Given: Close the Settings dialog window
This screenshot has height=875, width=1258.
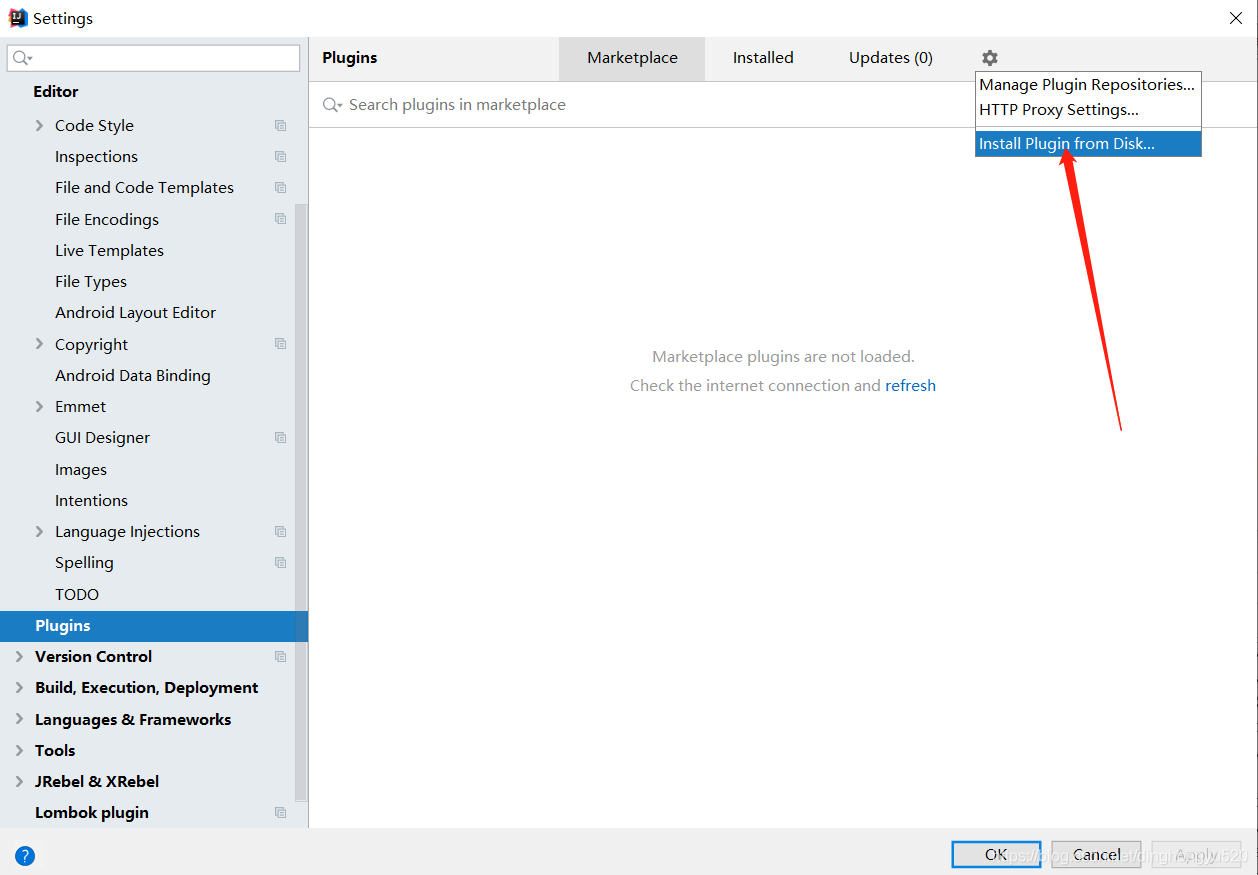Looking at the screenshot, I should [1236, 18].
